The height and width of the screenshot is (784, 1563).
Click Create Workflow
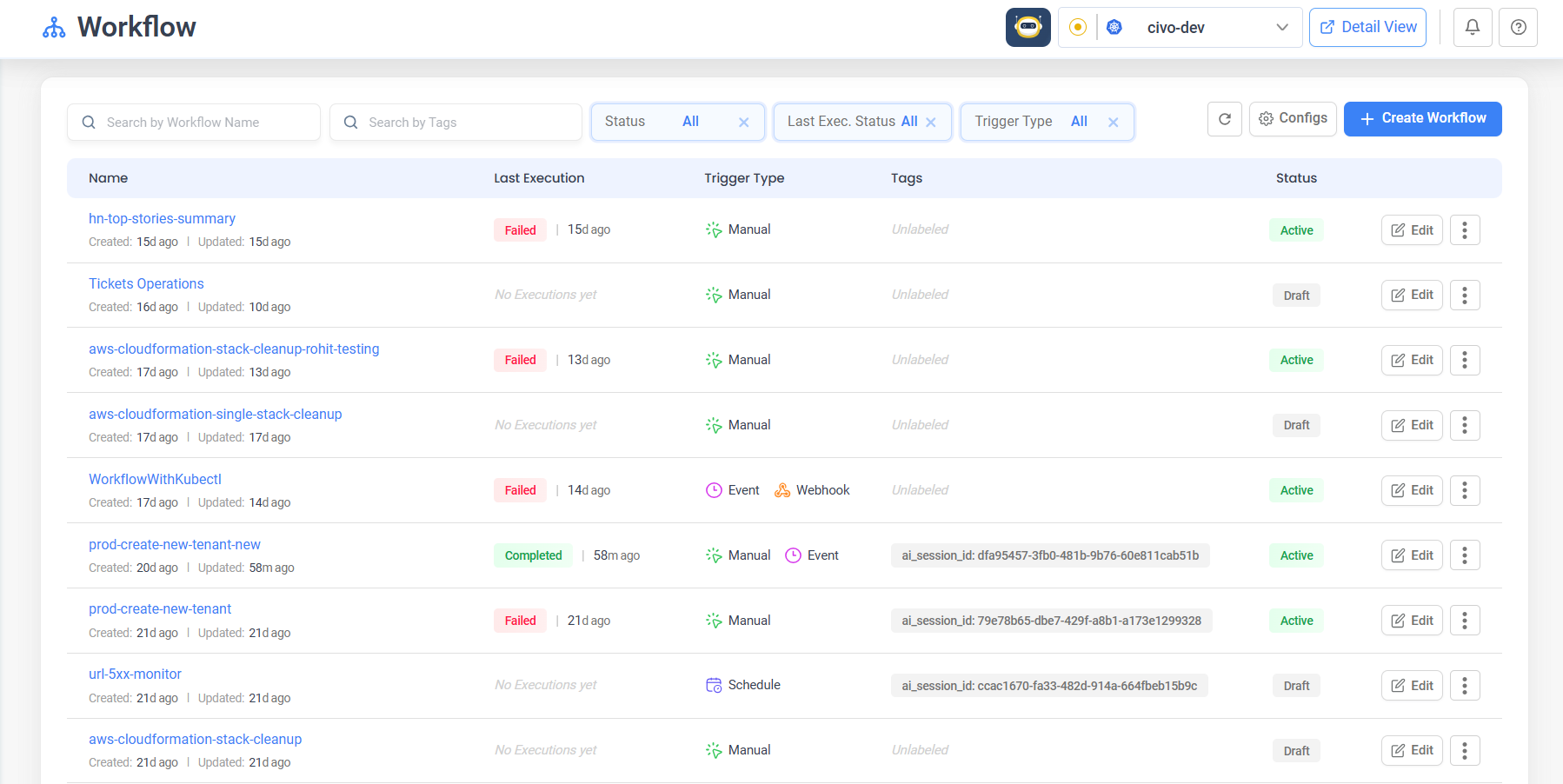tap(1422, 118)
